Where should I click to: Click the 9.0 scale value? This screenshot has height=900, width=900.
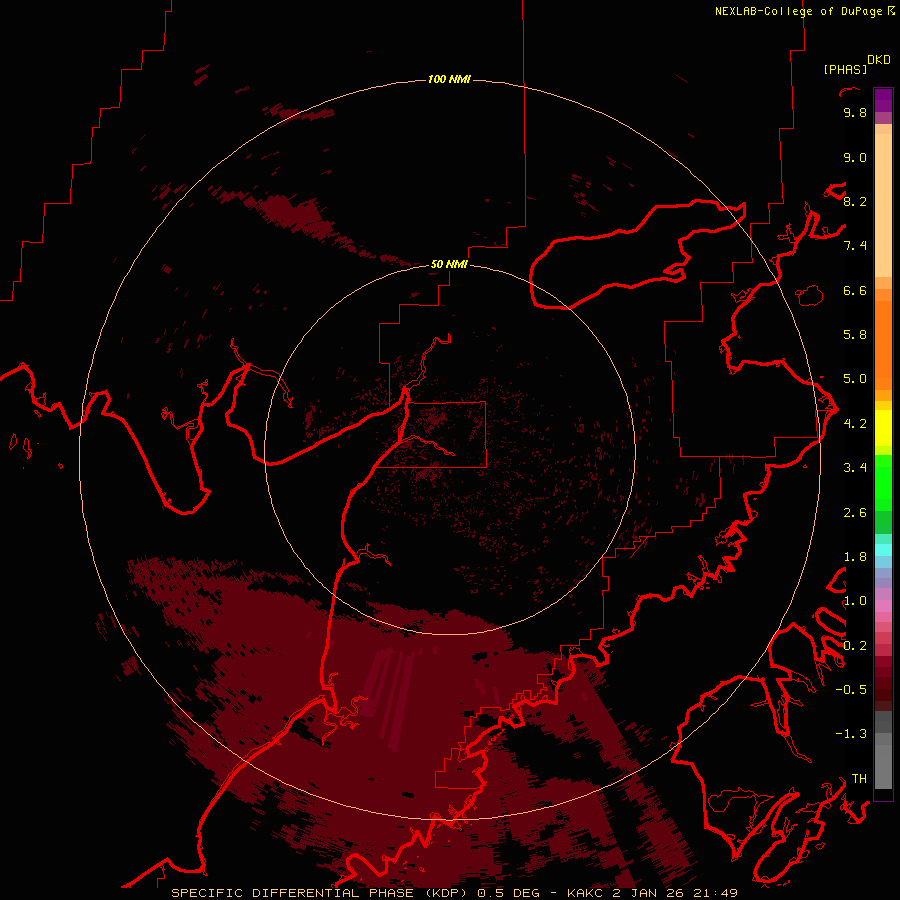[855, 157]
